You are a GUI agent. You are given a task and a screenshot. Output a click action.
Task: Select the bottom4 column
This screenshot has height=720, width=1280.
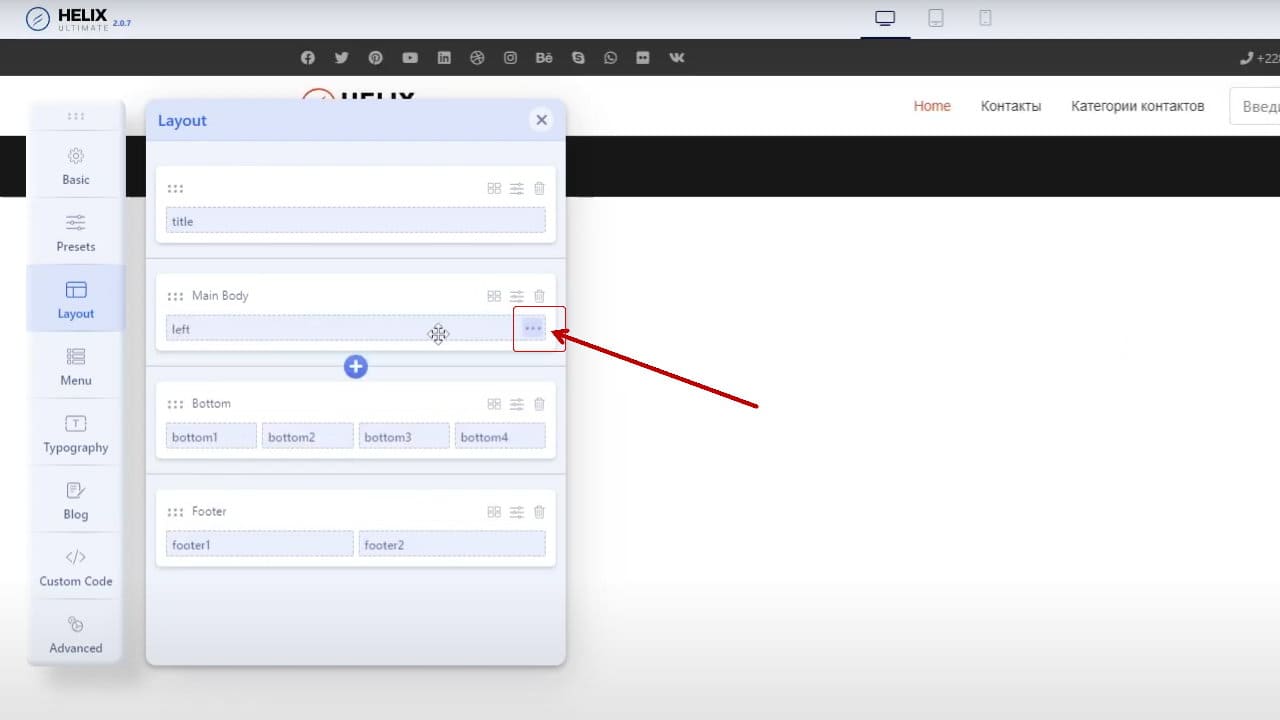500,436
